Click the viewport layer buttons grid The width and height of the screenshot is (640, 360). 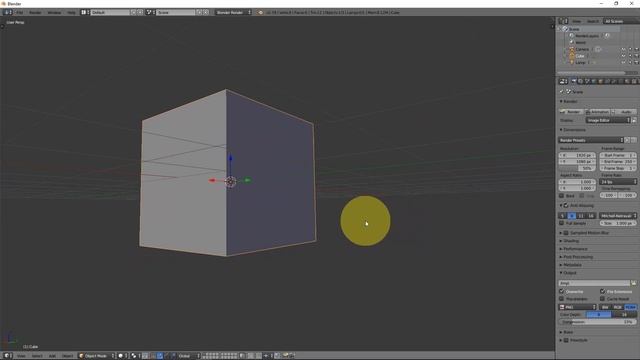click(x=220, y=356)
